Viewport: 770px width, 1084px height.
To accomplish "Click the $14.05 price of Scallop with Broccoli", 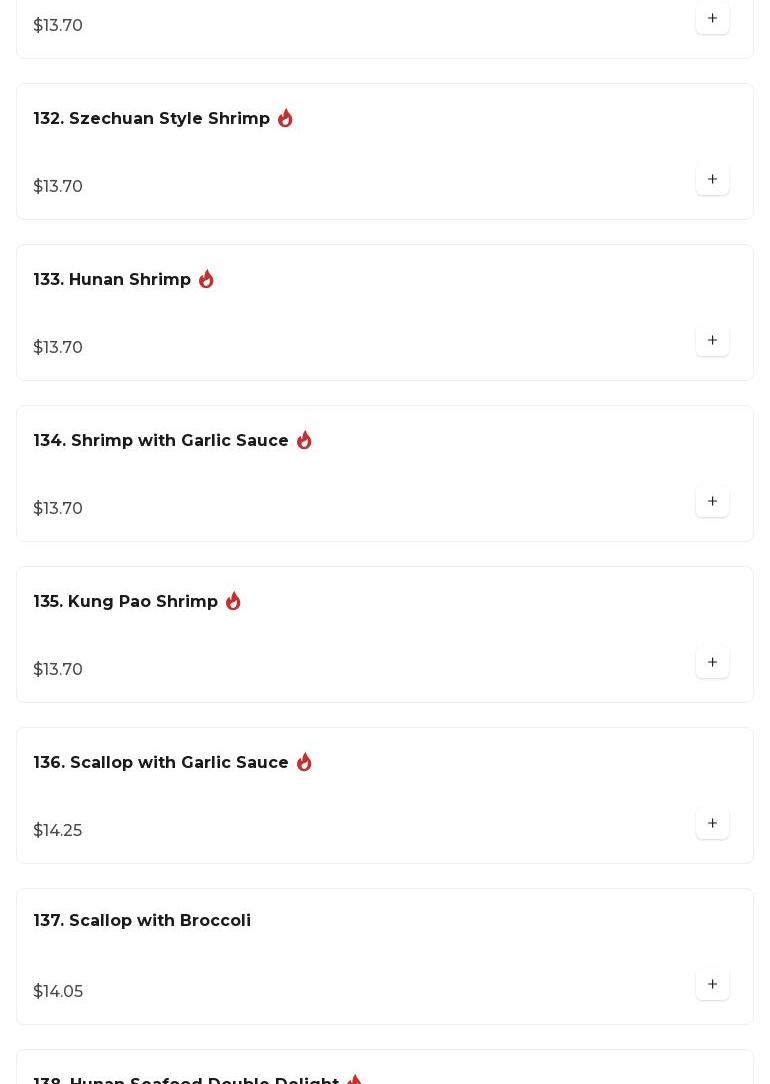I will pyautogui.click(x=58, y=992).
